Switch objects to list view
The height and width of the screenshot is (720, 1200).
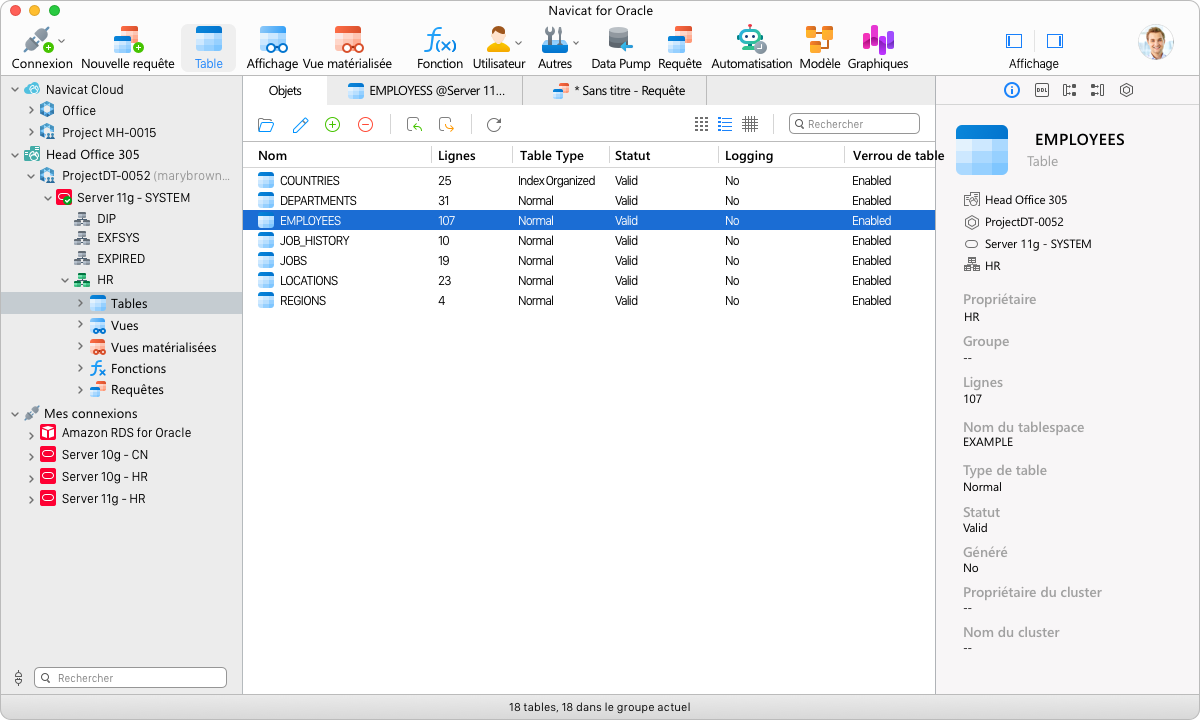tap(725, 124)
